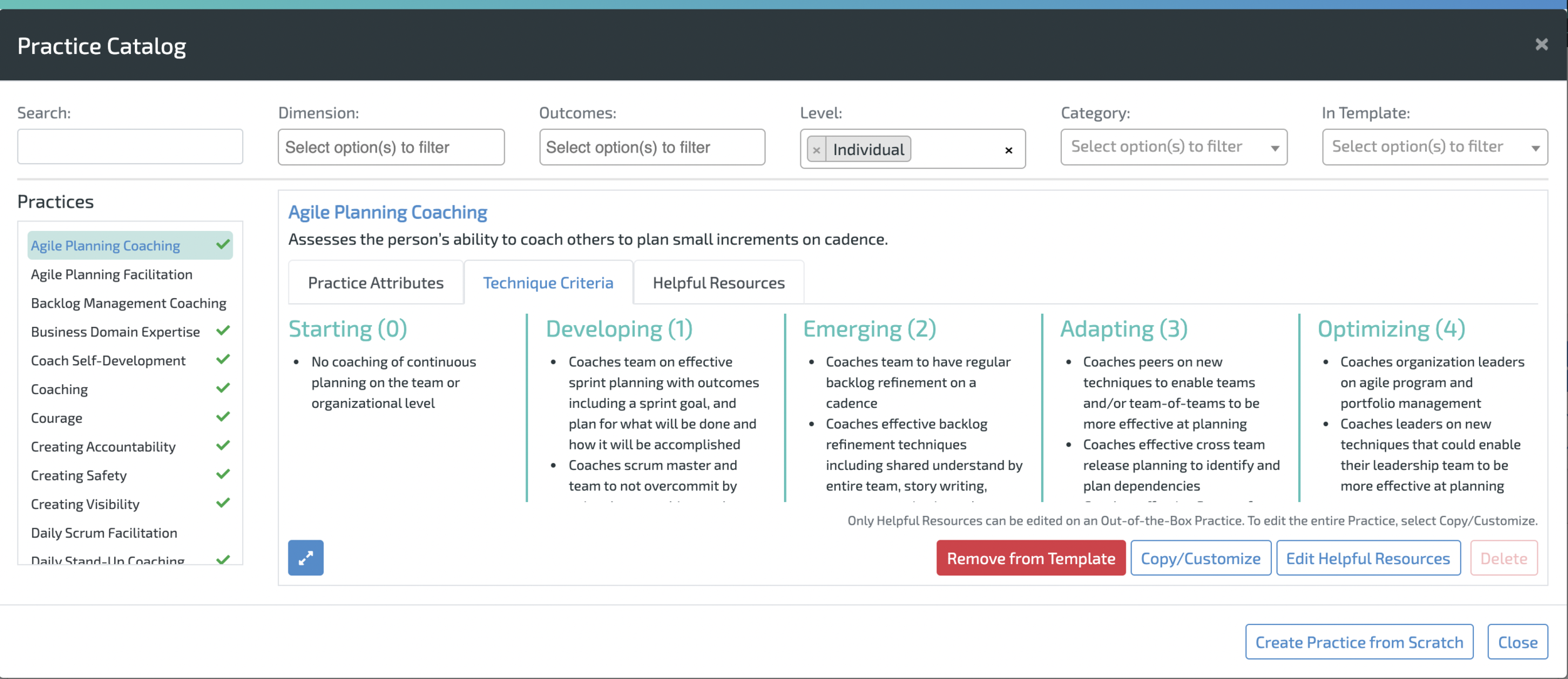The height and width of the screenshot is (679, 1568).
Task: Remove the Individual chip via its small × icon
Action: coord(817,149)
